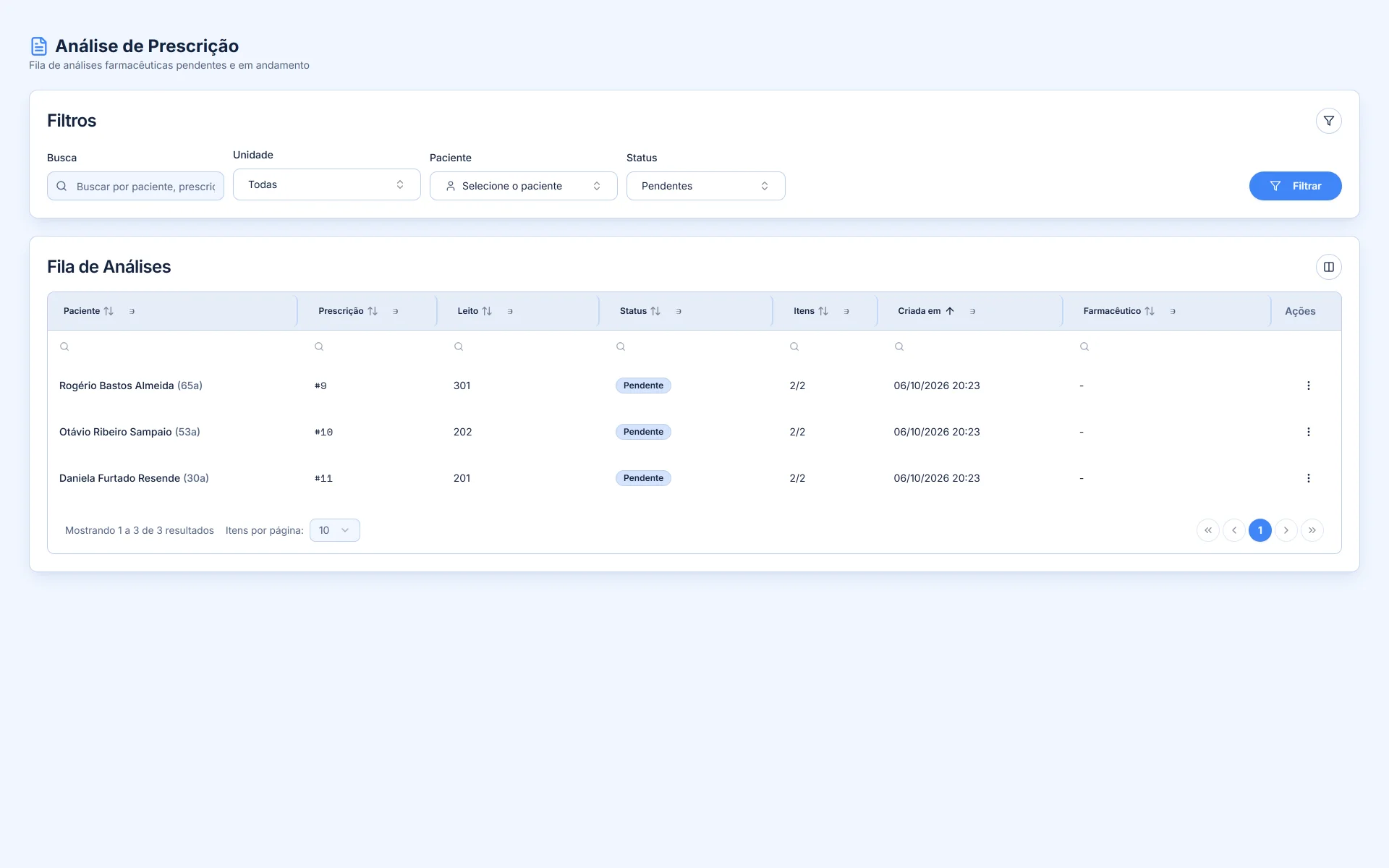1389x868 pixels.
Task: Click patient name Rogério Bastos Almeida
Action: [116, 386]
